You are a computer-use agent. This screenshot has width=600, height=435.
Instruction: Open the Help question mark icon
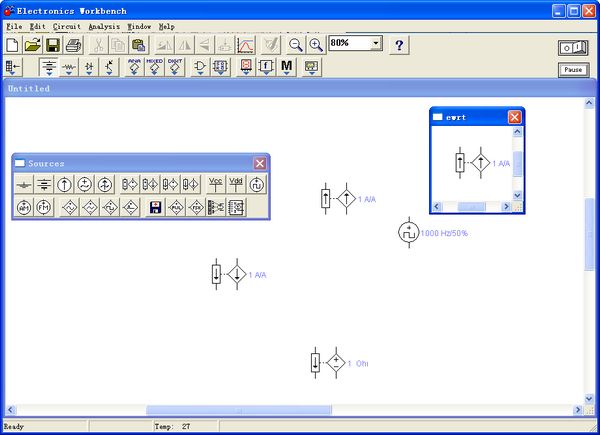click(399, 45)
